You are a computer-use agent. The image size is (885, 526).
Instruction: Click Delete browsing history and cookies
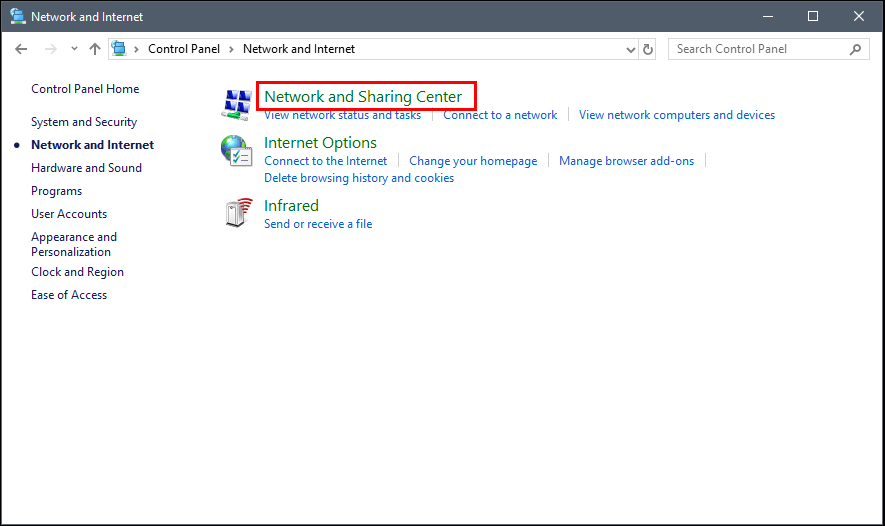click(x=359, y=178)
